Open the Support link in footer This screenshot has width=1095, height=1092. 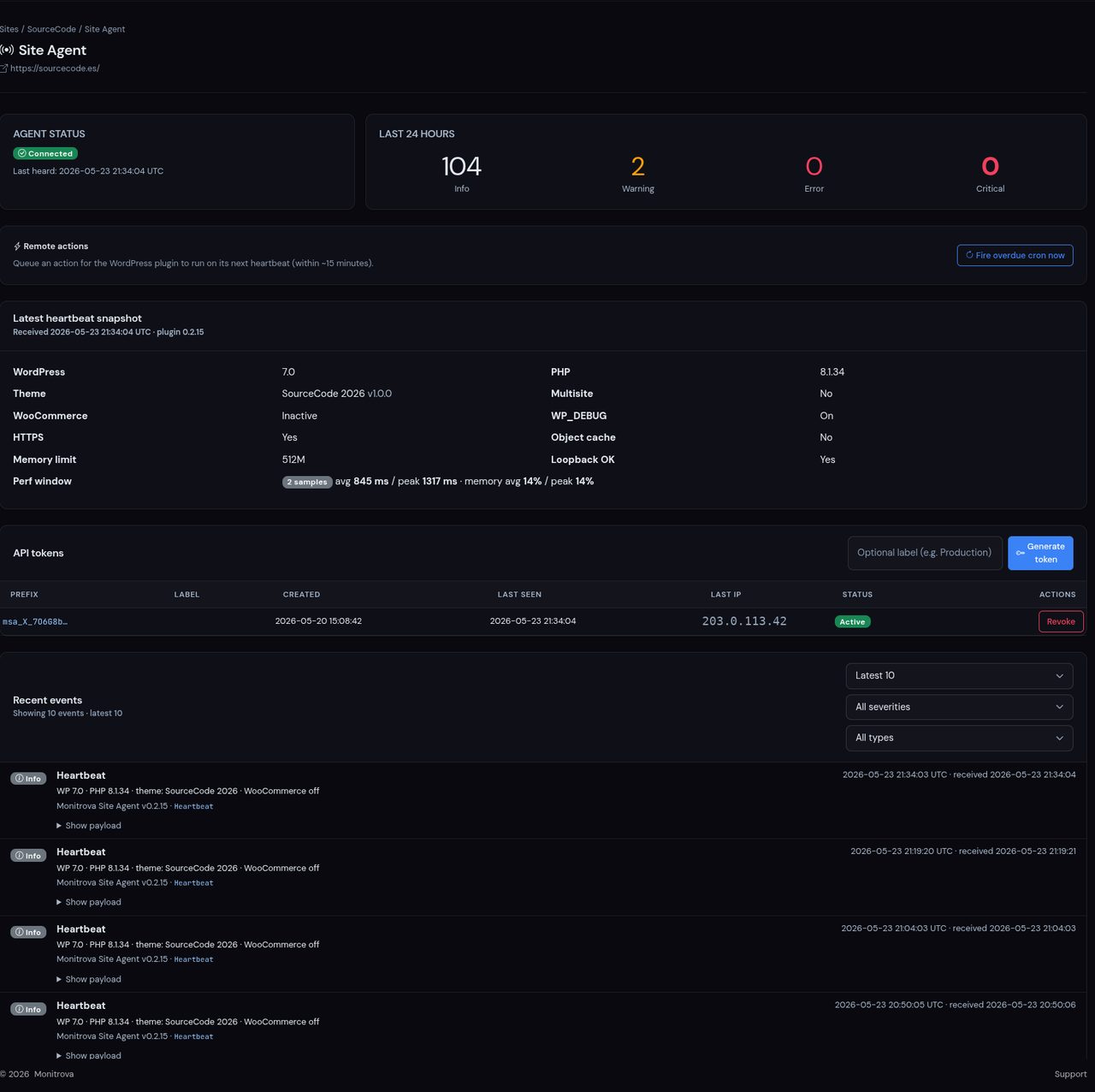point(1070,1074)
